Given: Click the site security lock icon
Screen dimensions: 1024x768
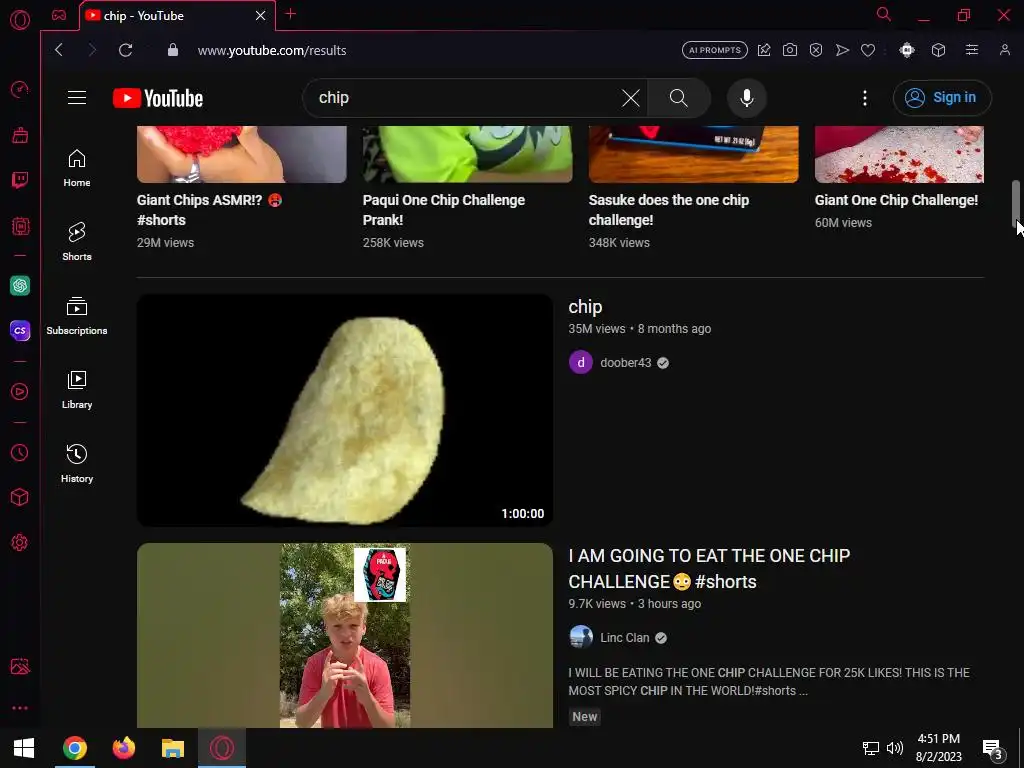Looking at the screenshot, I should click(x=172, y=50).
